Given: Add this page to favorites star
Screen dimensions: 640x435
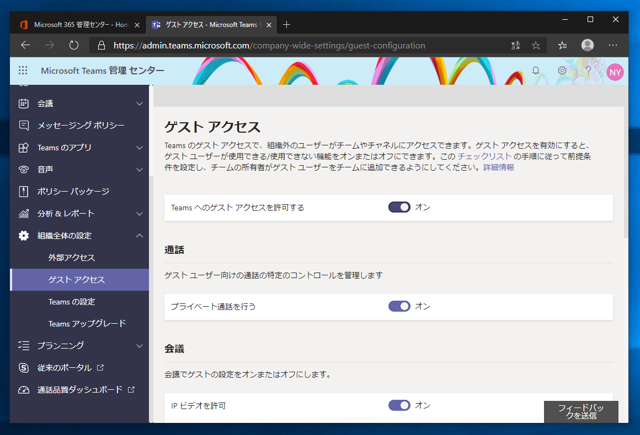Looking at the screenshot, I should point(536,45).
